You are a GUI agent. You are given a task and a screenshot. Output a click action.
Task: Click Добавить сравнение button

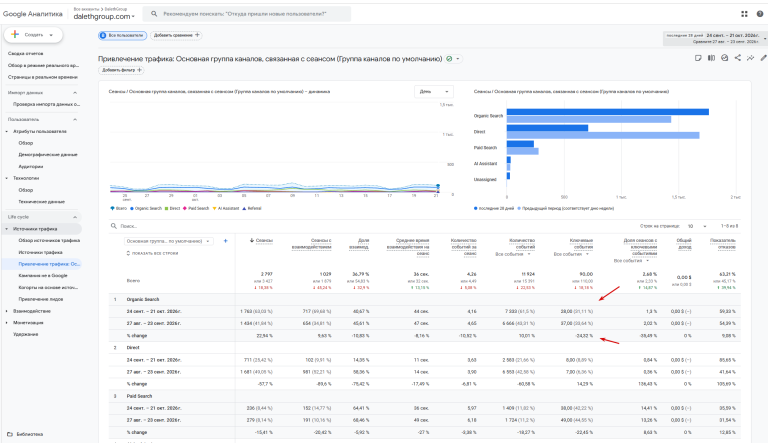pyautogui.click(x=176, y=35)
